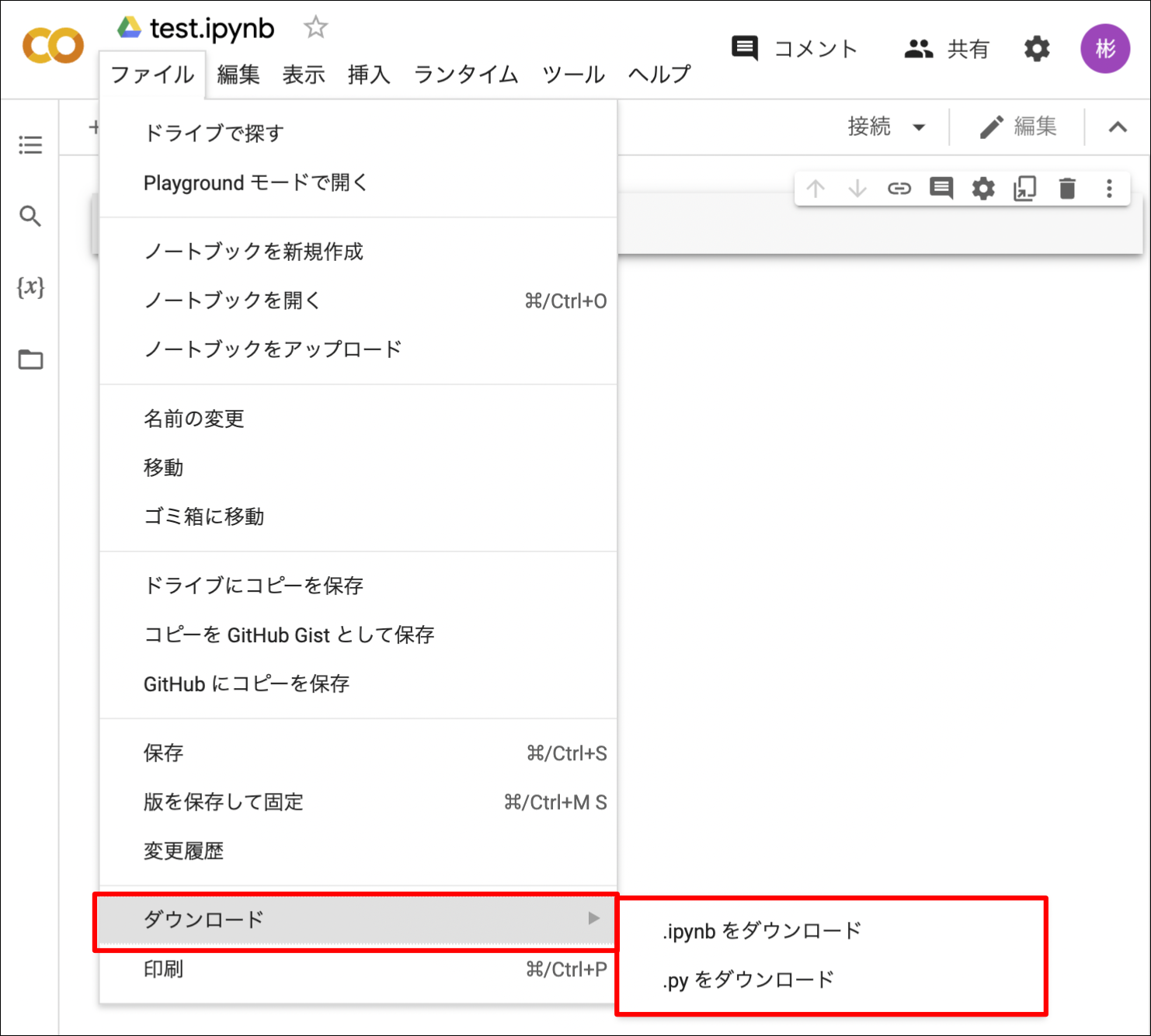
Task: Select ドライブで探す menu item
Action: [x=358, y=134]
